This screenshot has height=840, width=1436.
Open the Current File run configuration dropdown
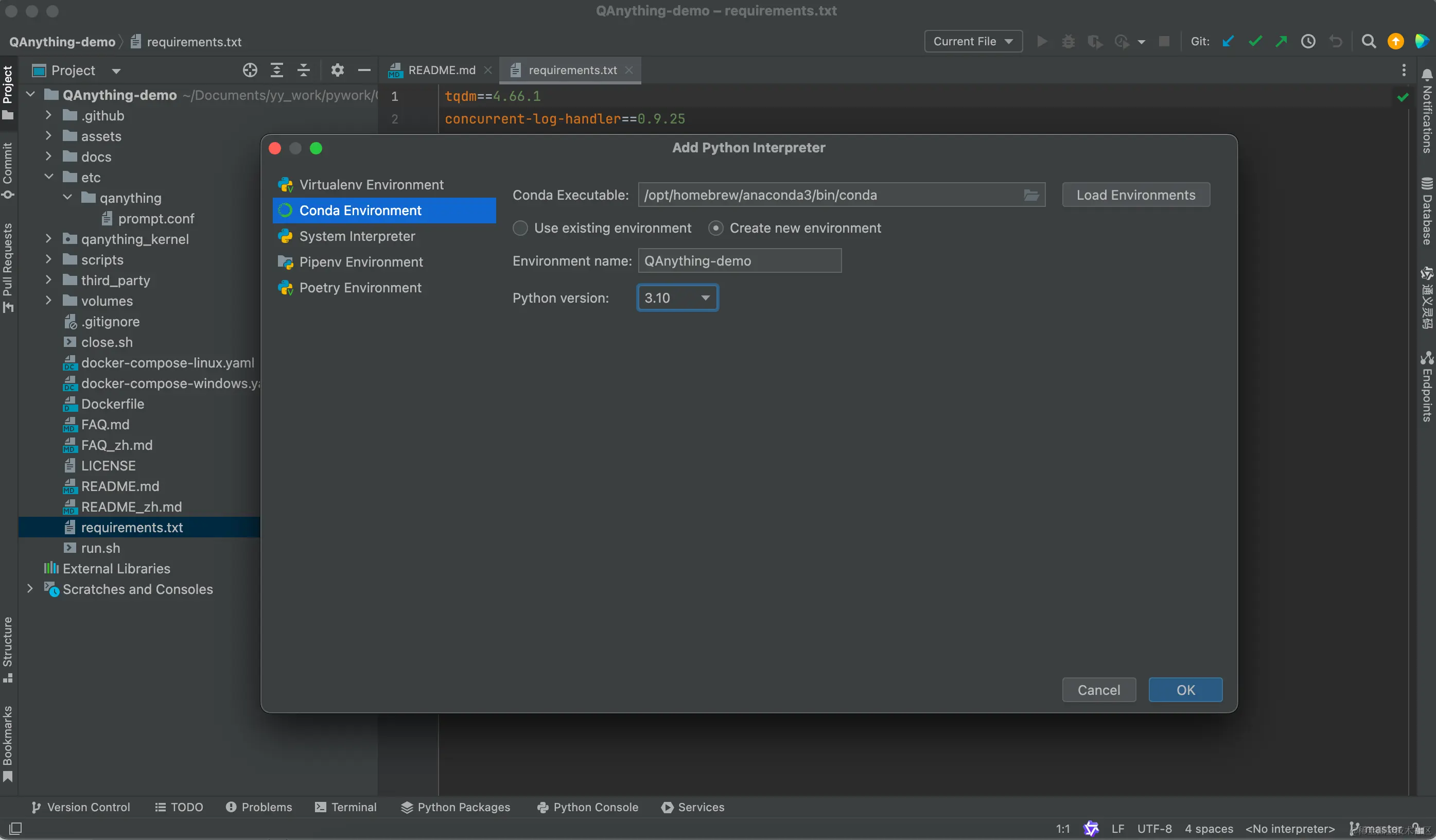pyautogui.click(x=973, y=42)
